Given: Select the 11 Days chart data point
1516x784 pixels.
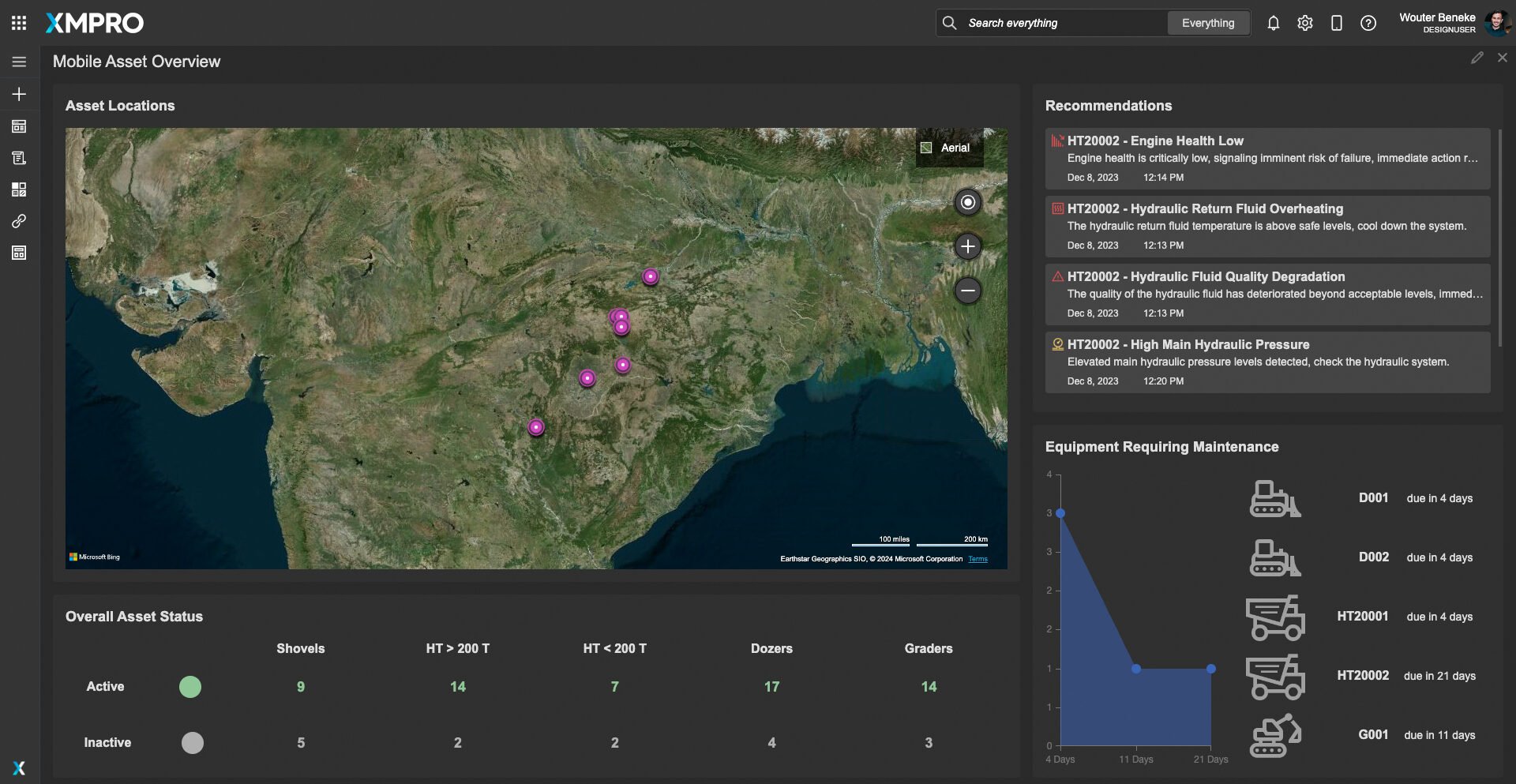Looking at the screenshot, I should 1135,669.
